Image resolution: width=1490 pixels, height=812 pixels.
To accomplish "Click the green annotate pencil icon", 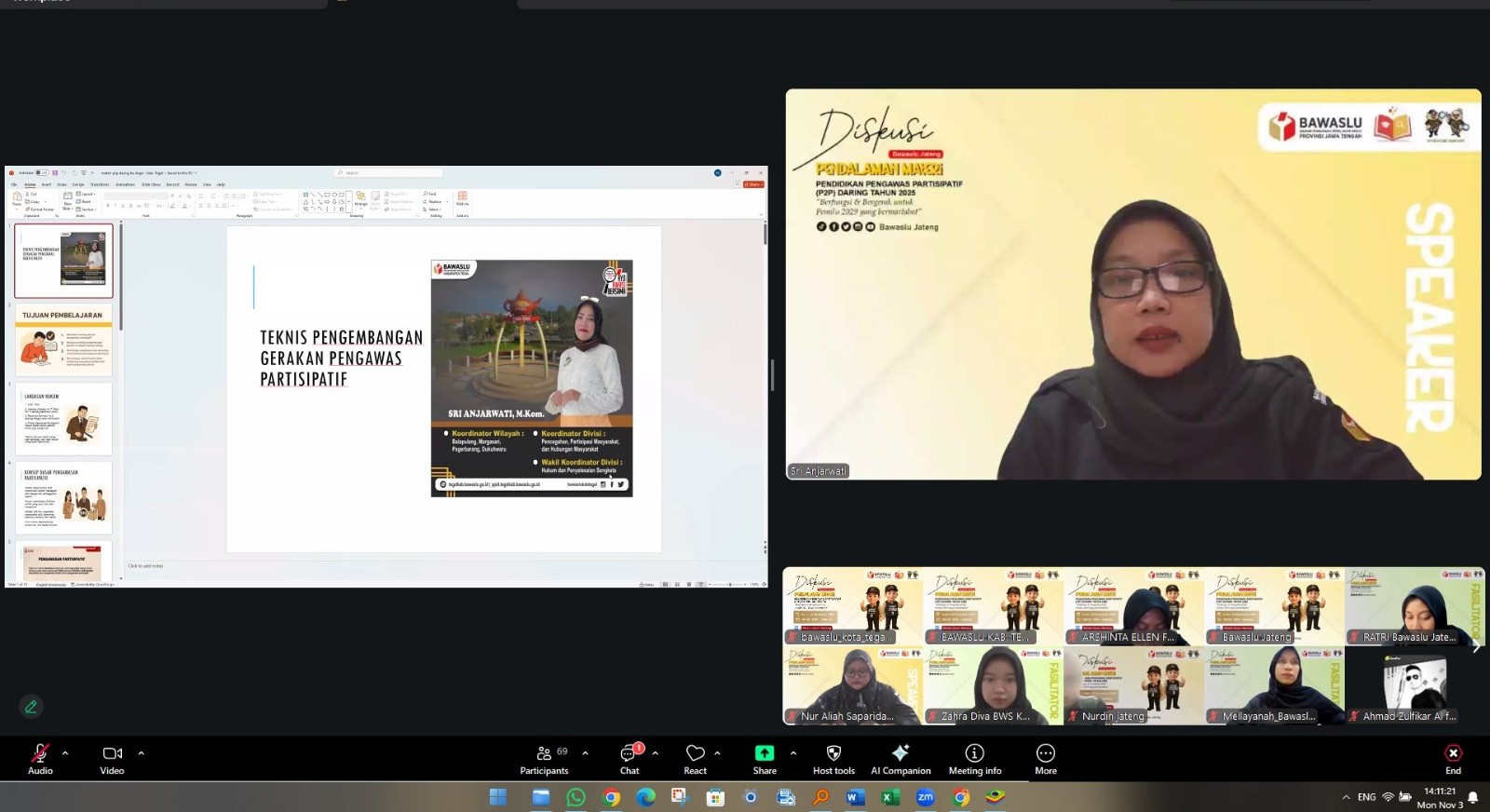I will tap(31, 707).
